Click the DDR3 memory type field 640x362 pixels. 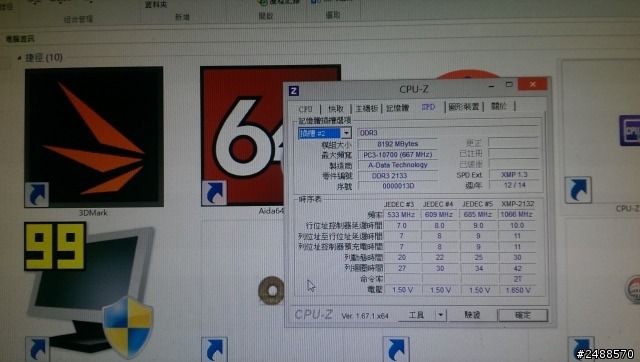pos(448,133)
